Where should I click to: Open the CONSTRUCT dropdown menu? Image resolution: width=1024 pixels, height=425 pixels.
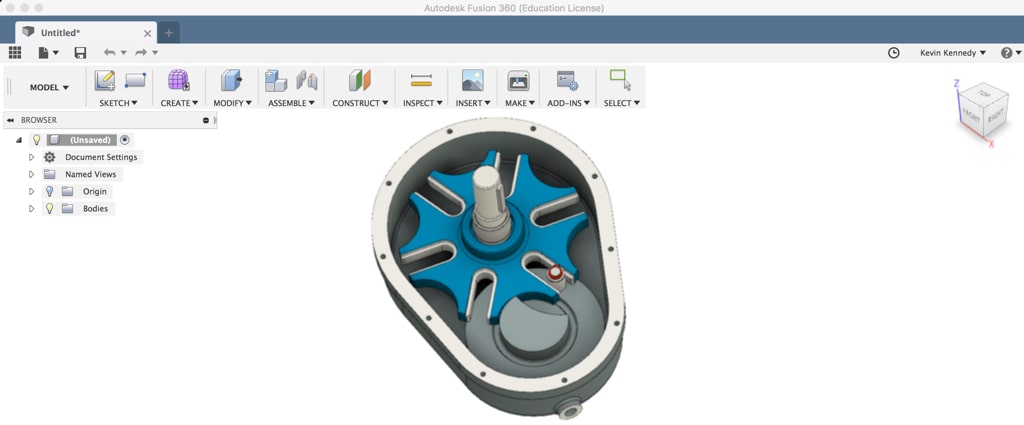[x=360, y=103]
